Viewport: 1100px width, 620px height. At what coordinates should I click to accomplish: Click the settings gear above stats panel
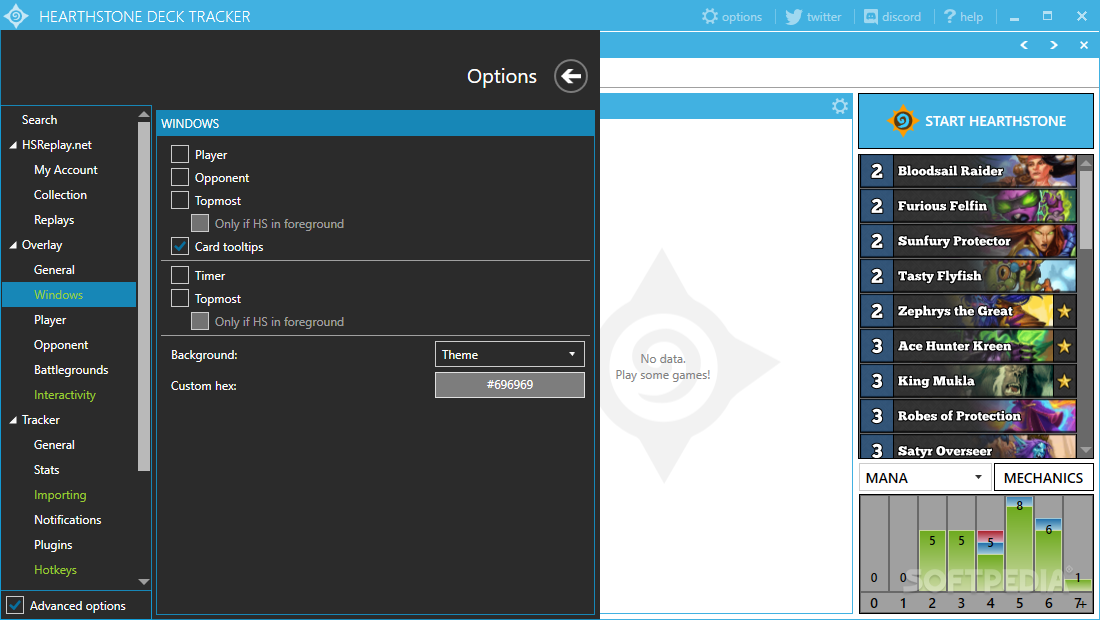click(840, 106)
